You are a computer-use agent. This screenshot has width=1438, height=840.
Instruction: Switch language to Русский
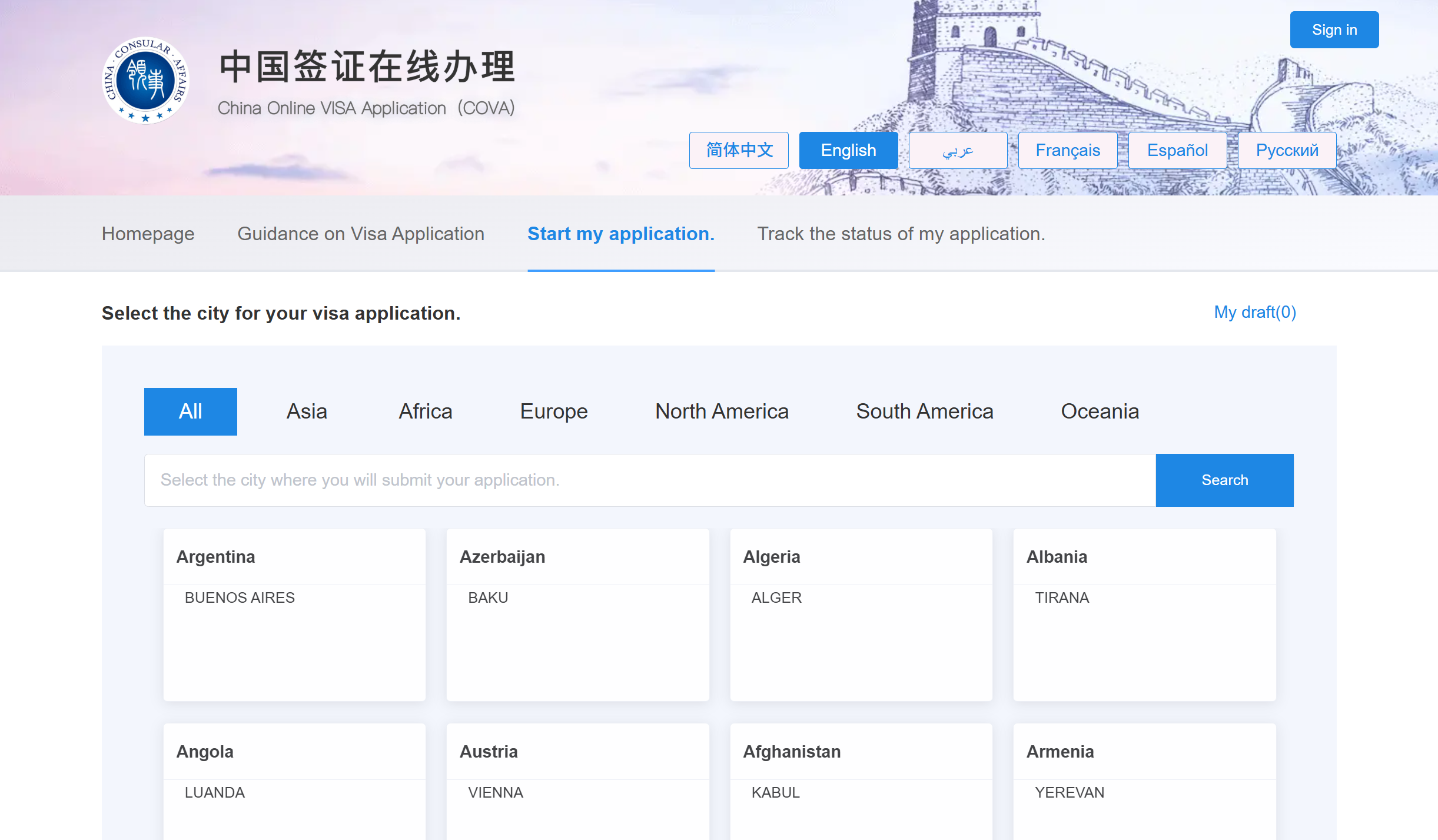[x=1287, y=150]
